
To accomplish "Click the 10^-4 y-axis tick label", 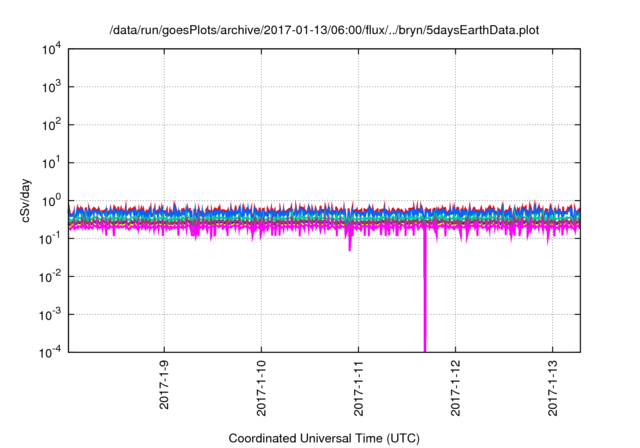I will 51,353.
